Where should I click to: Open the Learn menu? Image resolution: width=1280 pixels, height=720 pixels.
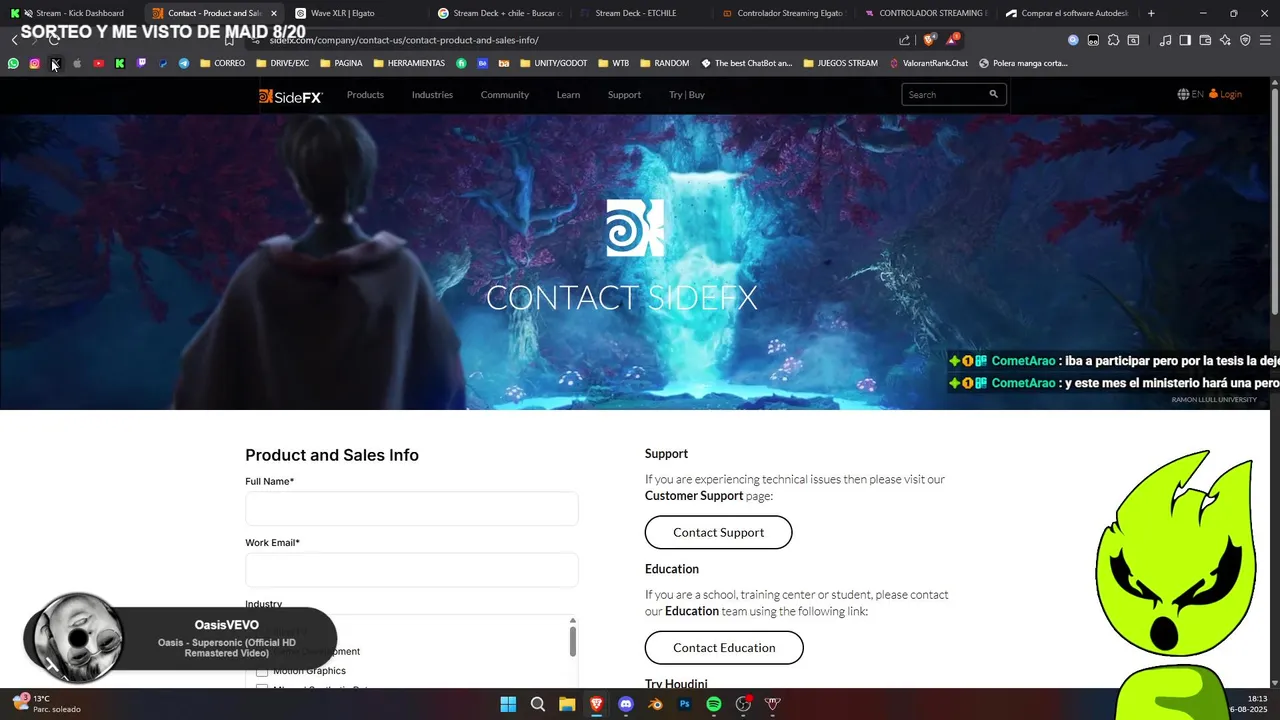[568, 95]
